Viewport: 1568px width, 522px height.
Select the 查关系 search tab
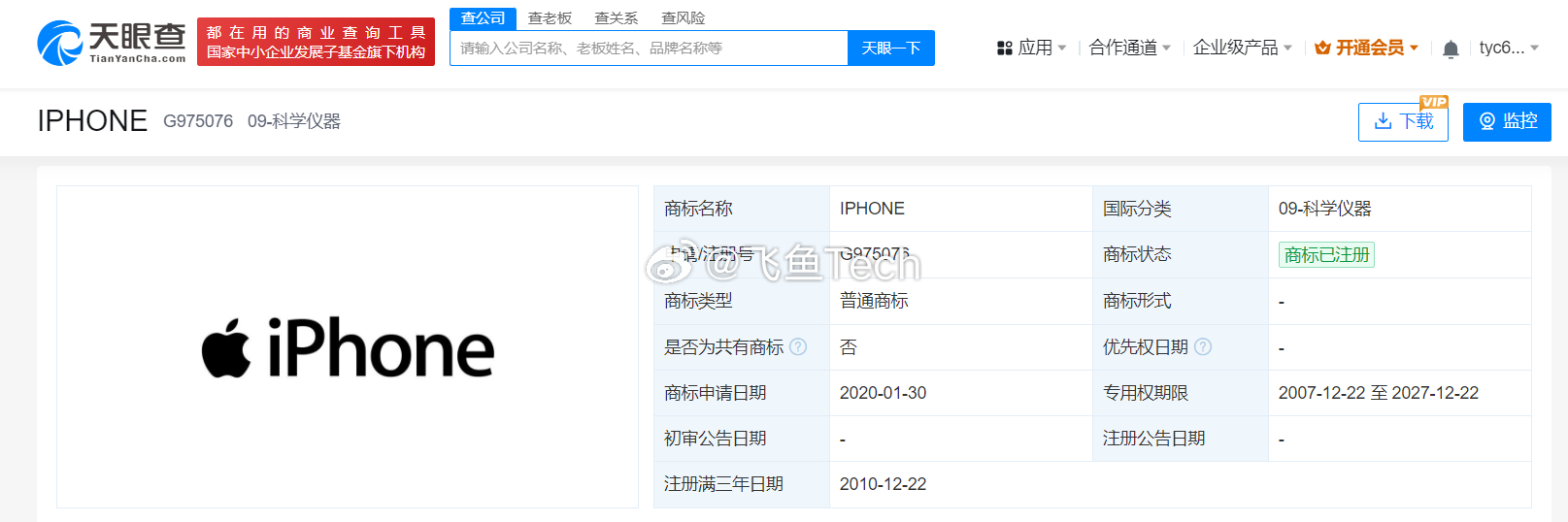617,18
